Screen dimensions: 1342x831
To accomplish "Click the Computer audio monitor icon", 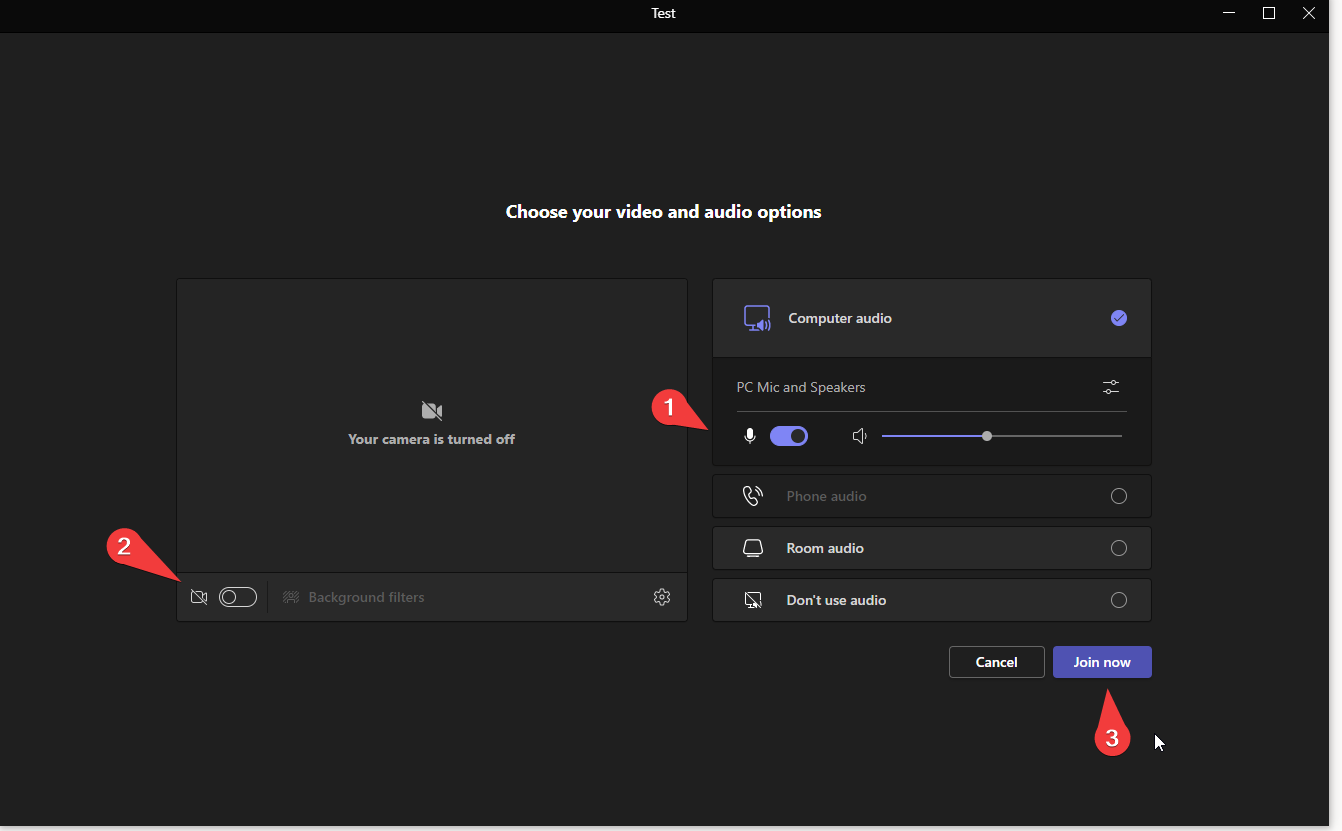I will tap(756, 318).
